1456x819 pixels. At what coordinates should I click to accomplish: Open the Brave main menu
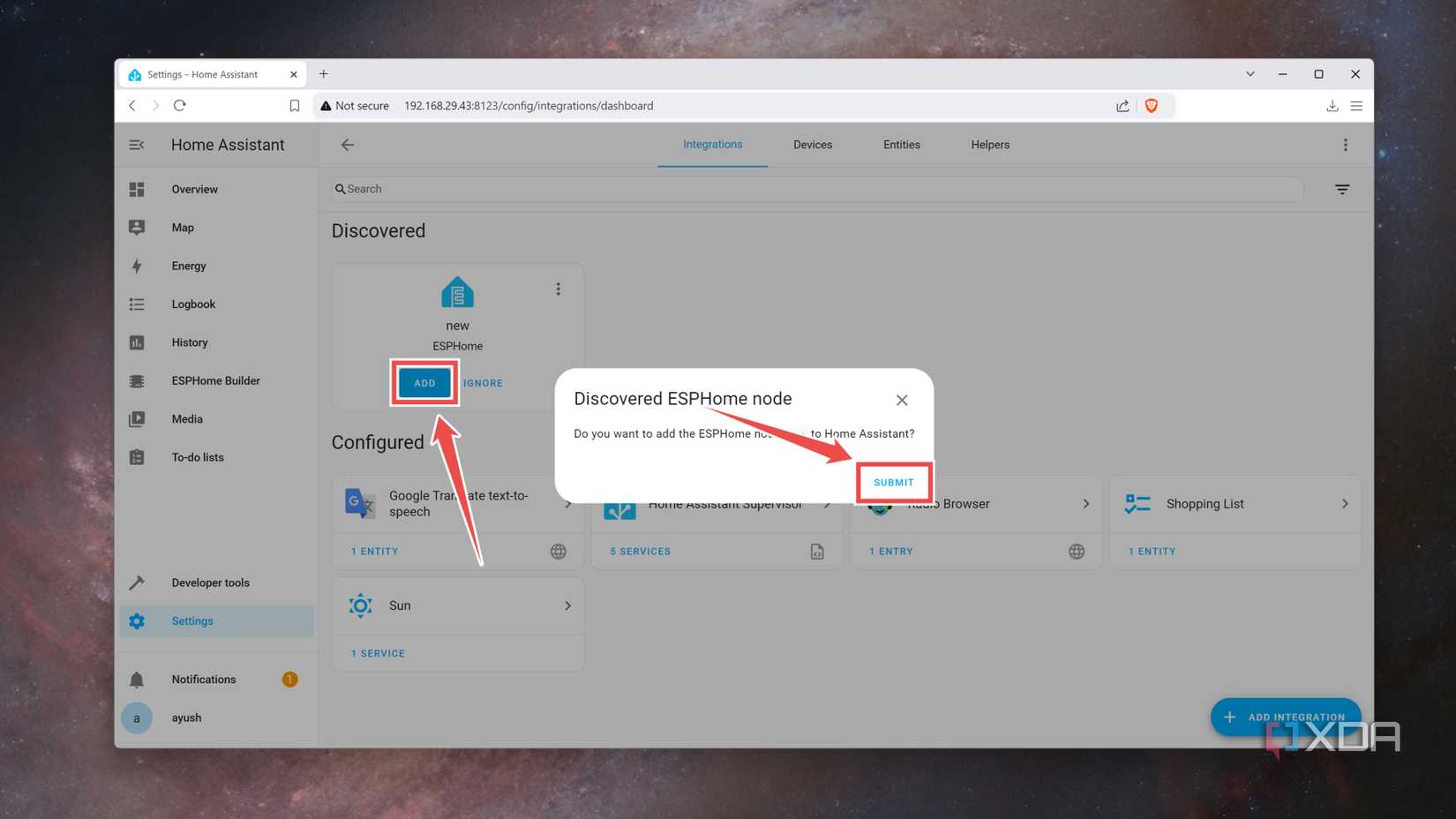coord(1356,106)
